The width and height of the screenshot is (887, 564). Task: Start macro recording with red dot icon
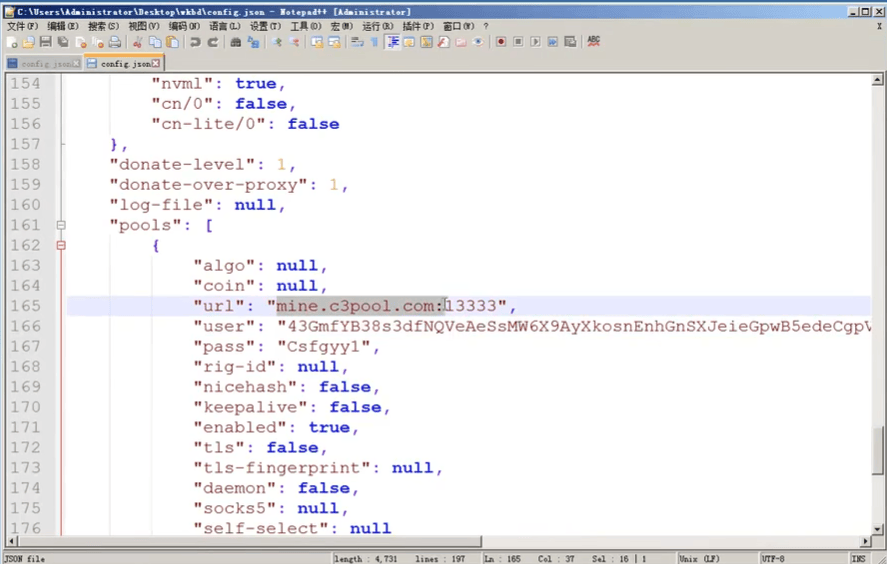501,42
